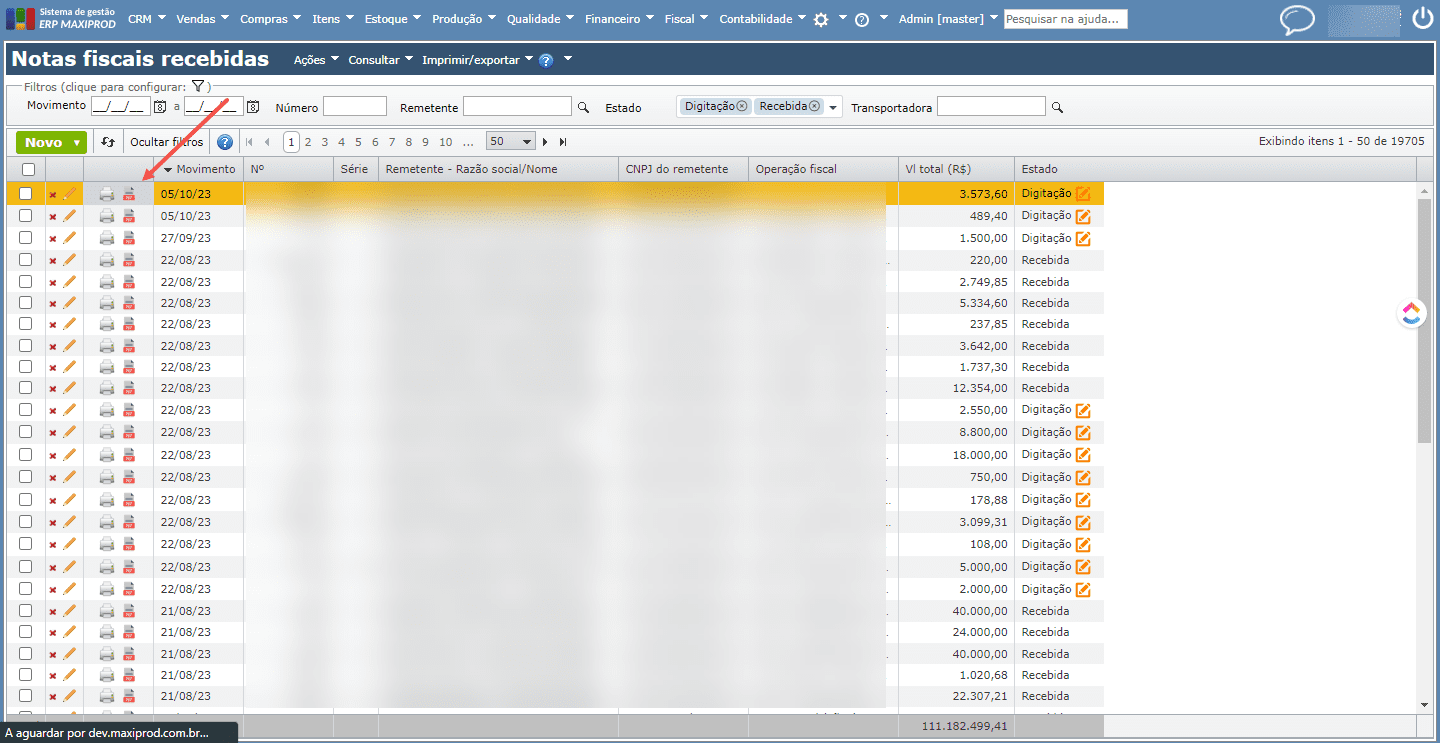Check the row with total 489,40
This screenshot has height=743, width=1440.
[26, 216]
